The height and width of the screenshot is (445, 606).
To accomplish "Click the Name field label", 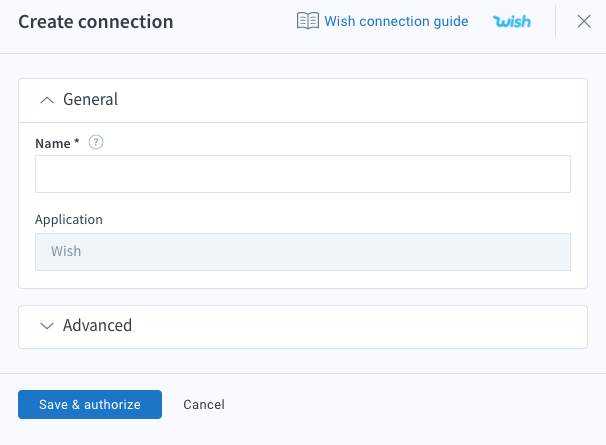I will click(x=53, y=143).
